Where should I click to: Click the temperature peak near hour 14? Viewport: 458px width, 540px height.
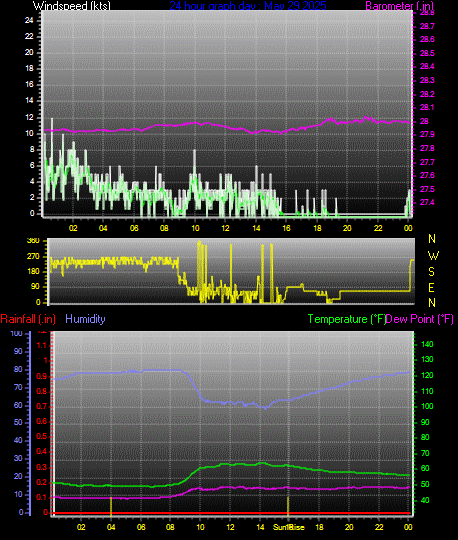tap(262, 463)
